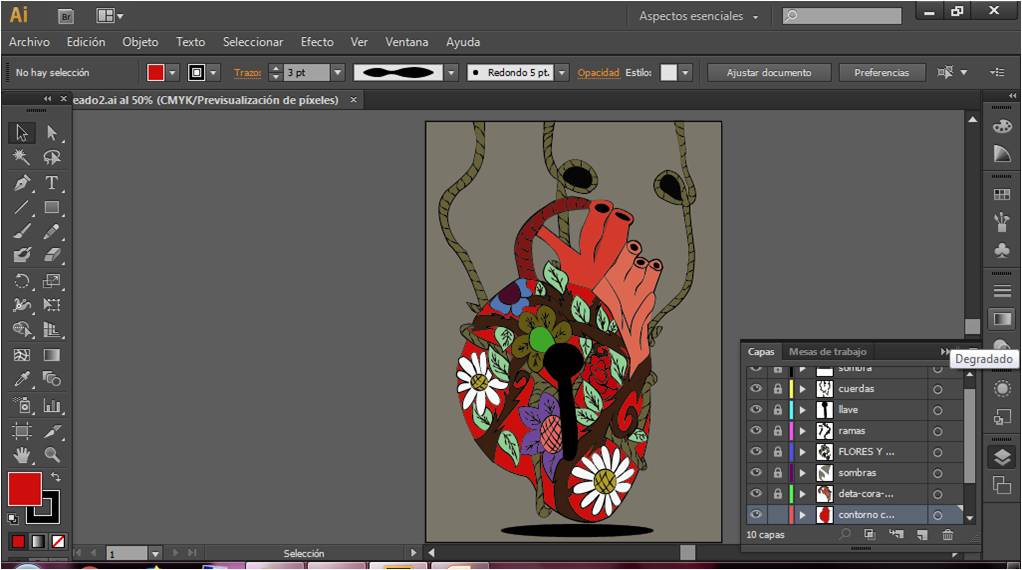Click the Ajustar documento button

pyautogui.click(x=768, y=73)
